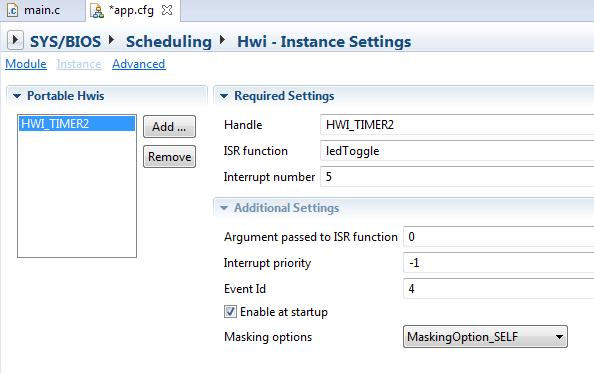Select HWI_TIMER2 in the Hwi list
The width and height of the screenshot is (594, 373).
(77, 124)
